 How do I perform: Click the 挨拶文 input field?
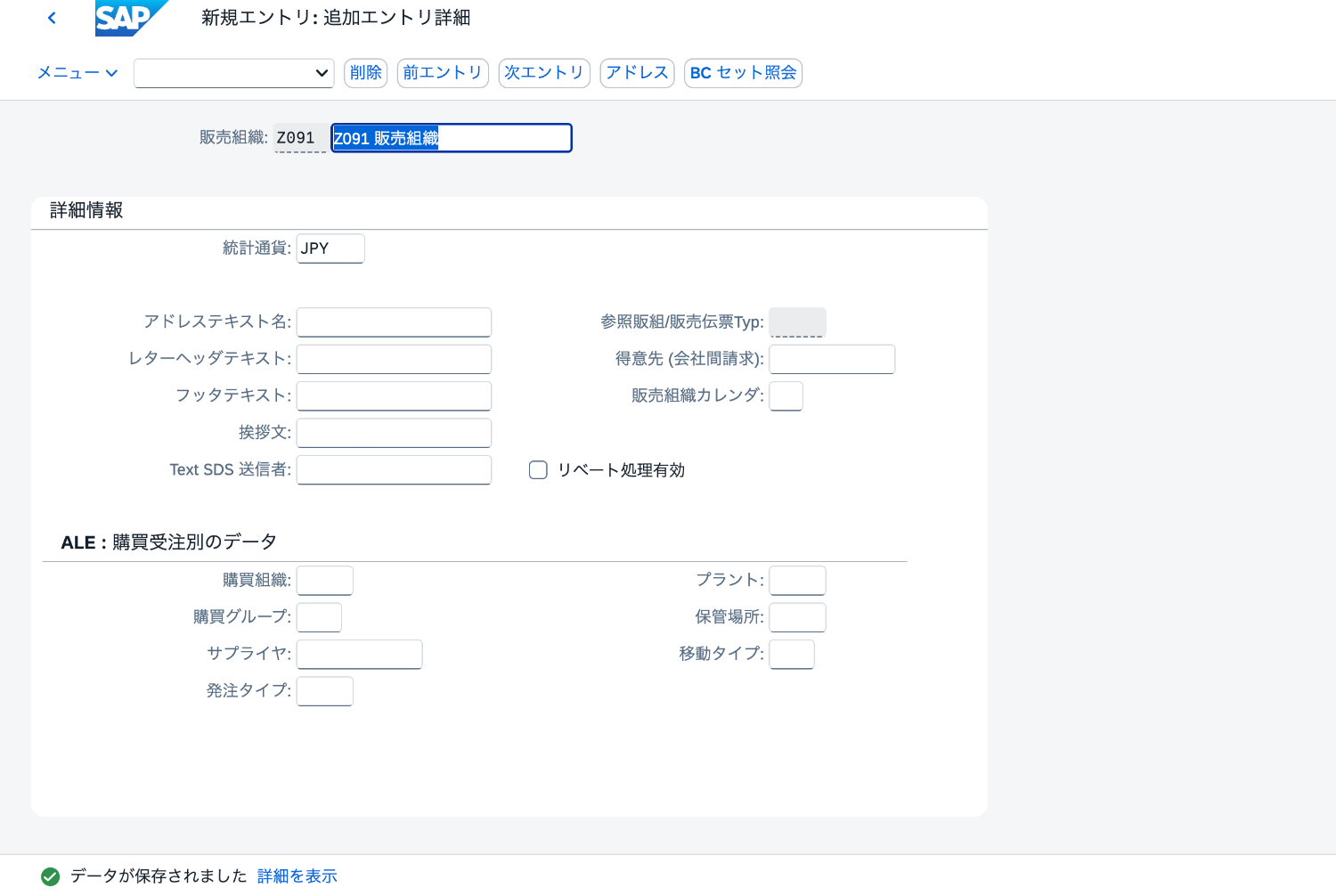click(394, 433)
